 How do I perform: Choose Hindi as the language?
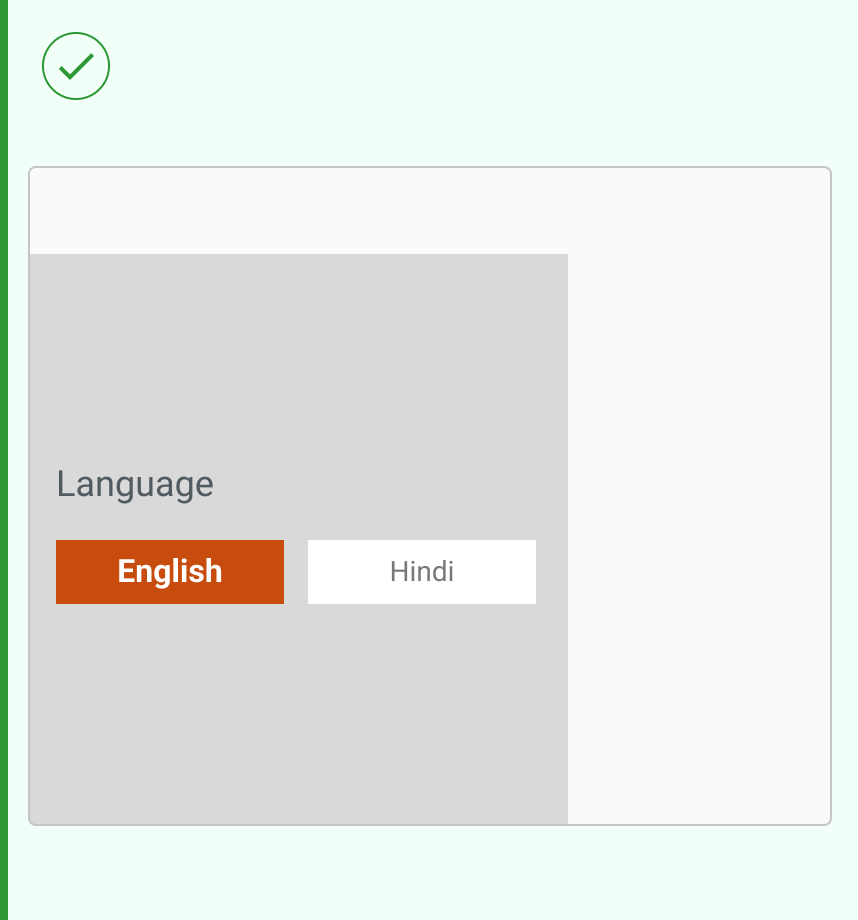(422, 572)
